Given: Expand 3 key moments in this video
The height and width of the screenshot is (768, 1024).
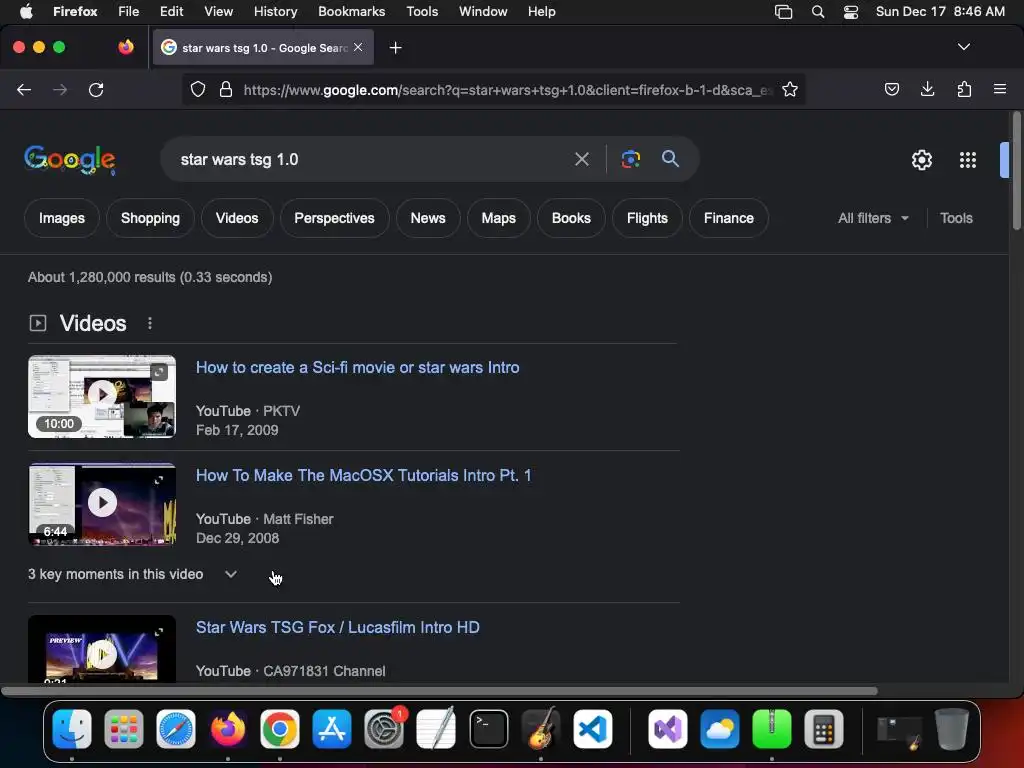Looking at the screenshot, I should pos(133,574).
